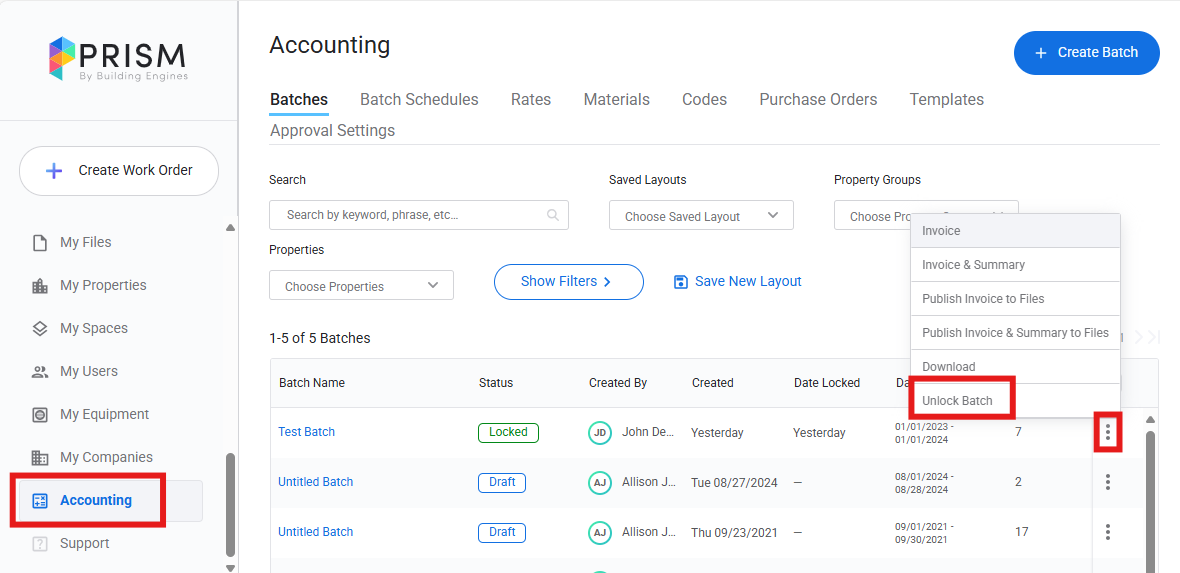Click the Create Batch button
Image resolution: width=1180 pixels, height=573 pixels.
click(x=1086, y=53)
